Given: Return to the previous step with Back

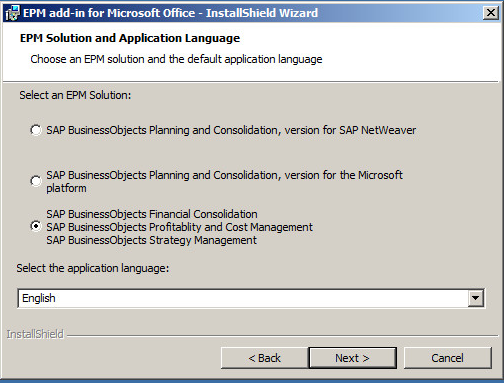Looking at the screenshot, I should [265, 358].
